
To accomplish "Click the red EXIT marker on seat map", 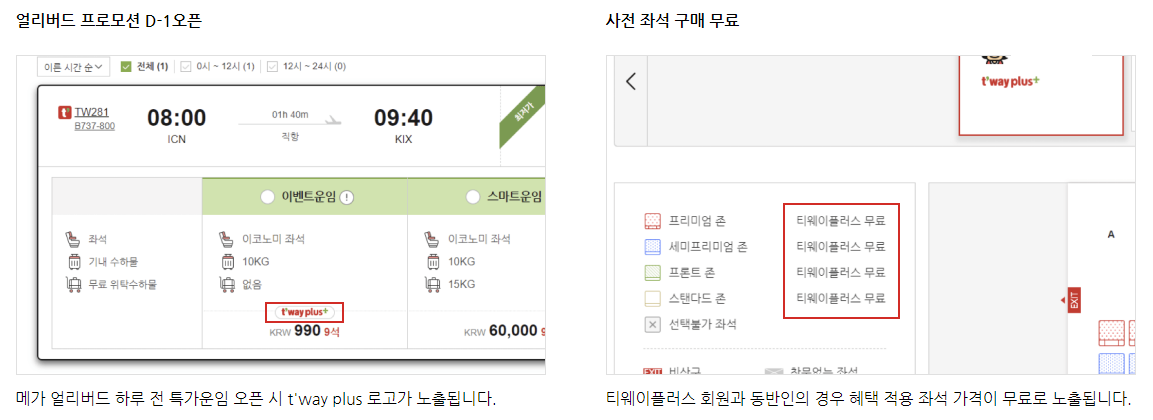I will click(1073, 300).
